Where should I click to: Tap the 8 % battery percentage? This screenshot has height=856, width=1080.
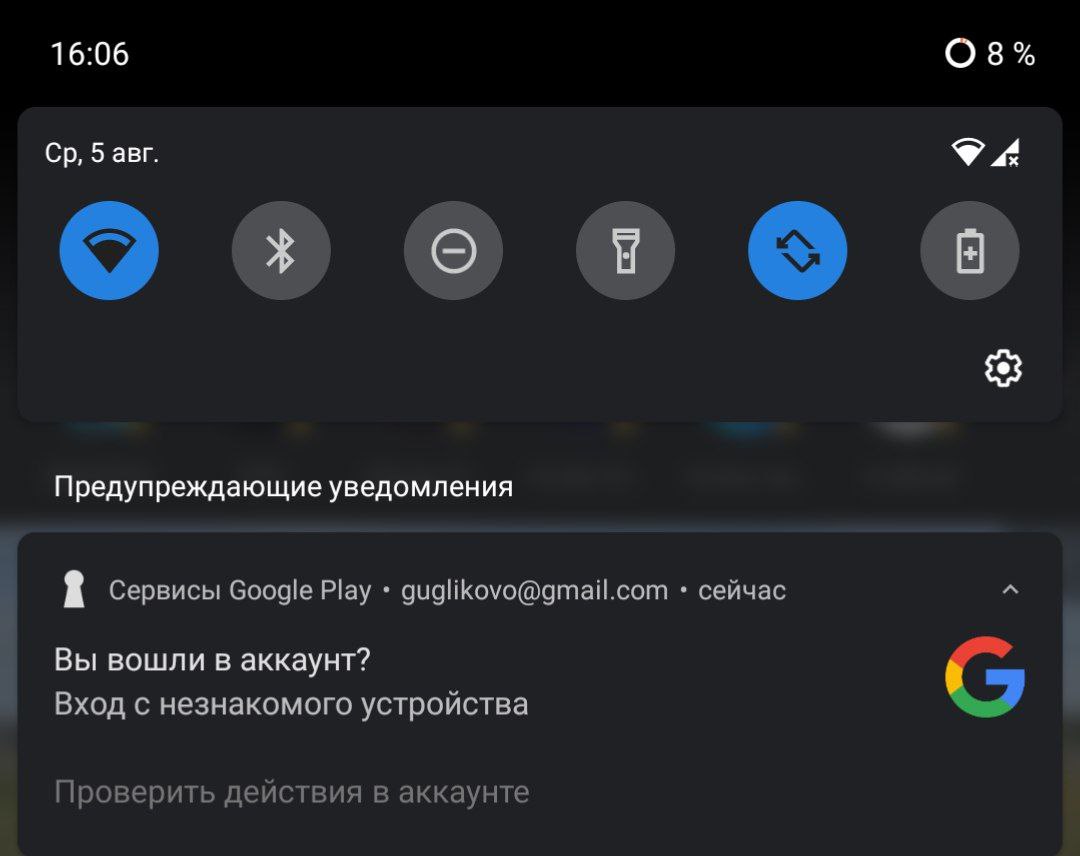pyautogui.click(x=1011, y=54)
